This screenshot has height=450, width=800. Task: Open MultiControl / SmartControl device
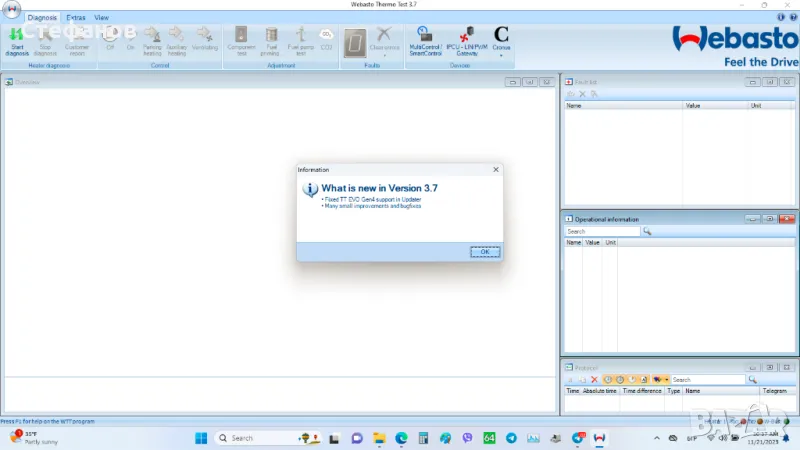(x=425, y=41)
